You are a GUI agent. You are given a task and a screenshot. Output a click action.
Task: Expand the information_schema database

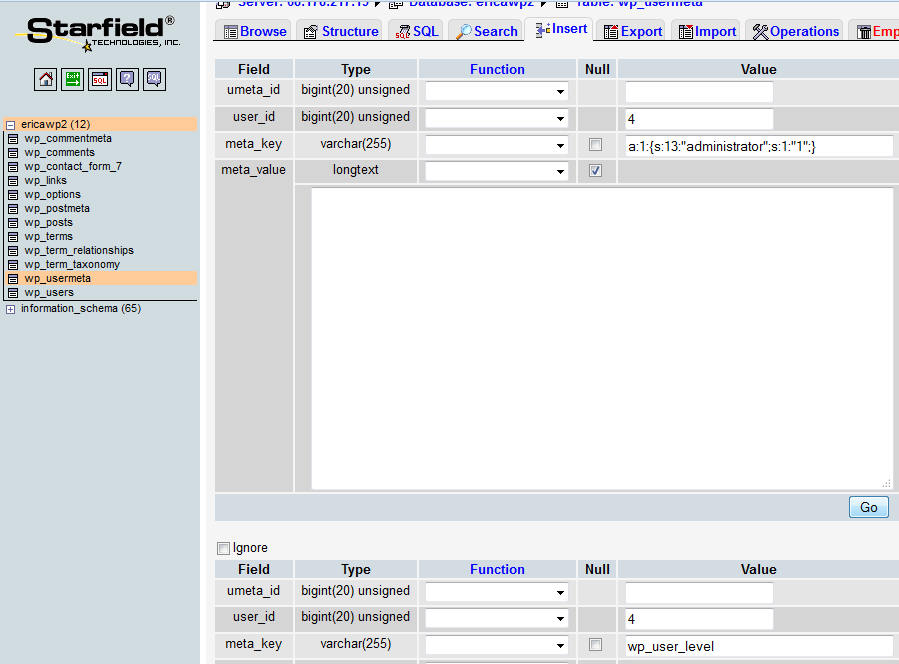click(10, 309)
